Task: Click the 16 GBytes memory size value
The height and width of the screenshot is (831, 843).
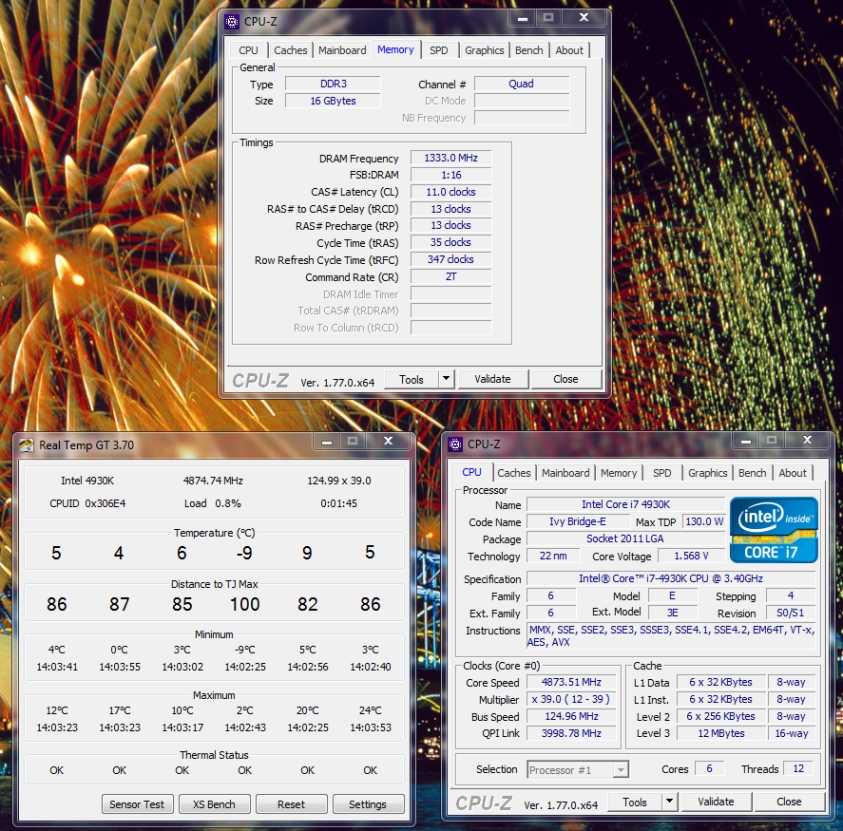Action: [x=333, y=101]
